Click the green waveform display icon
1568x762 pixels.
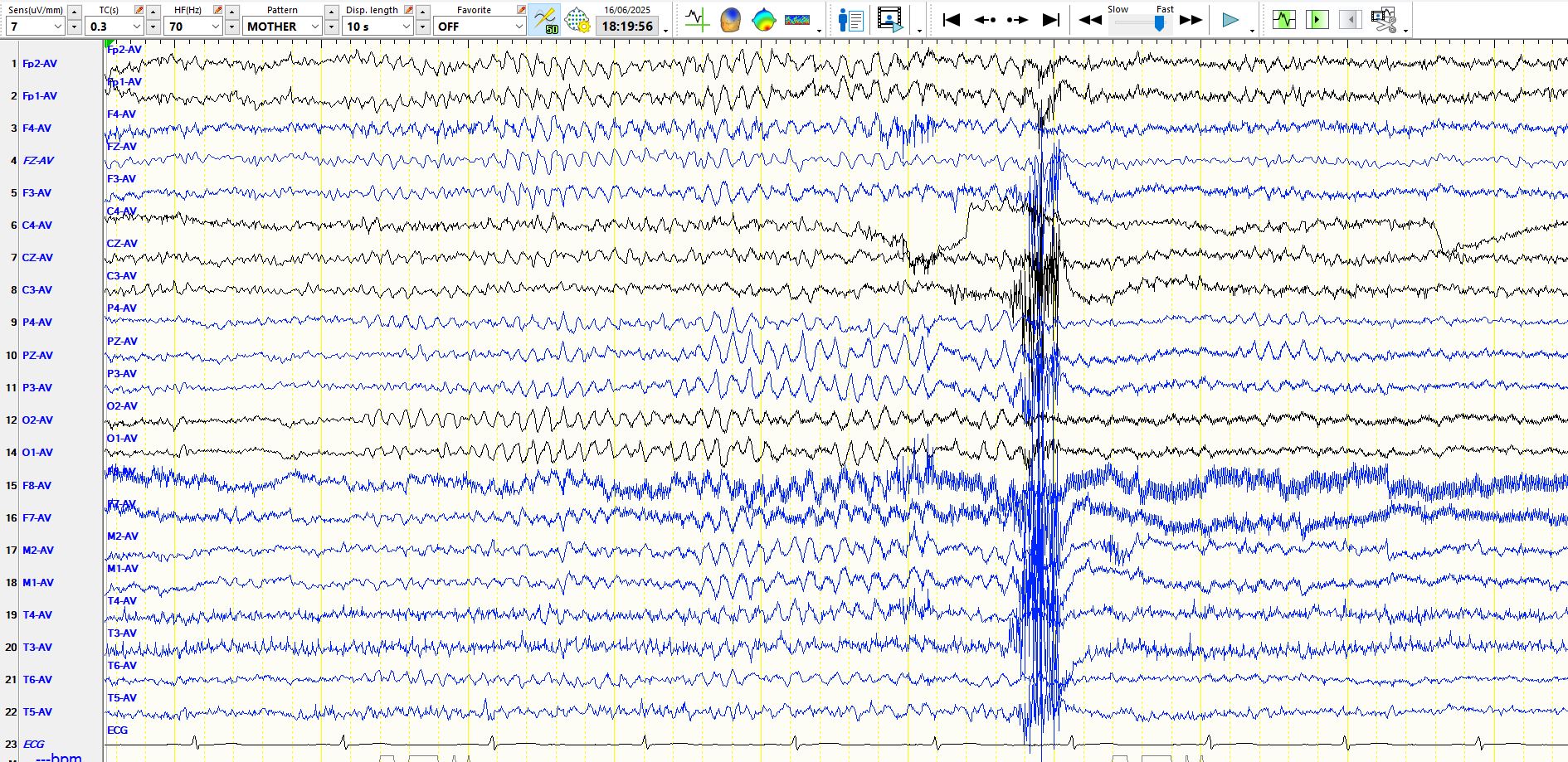(x=1283, y=19)
